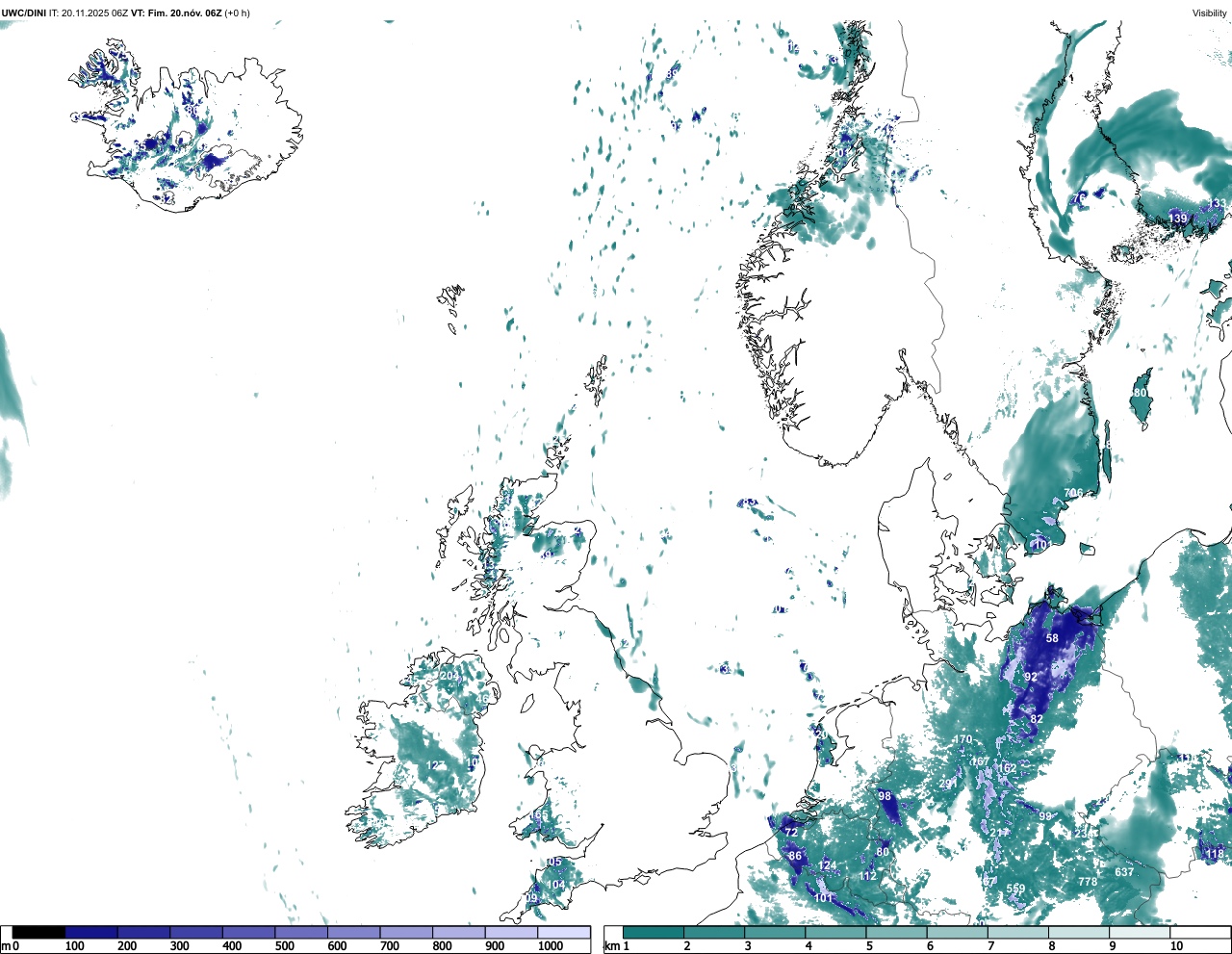The image size is (1232, 954).
Task: Click the '162' visibility value on the map
Action: (x=1007, y=768)
